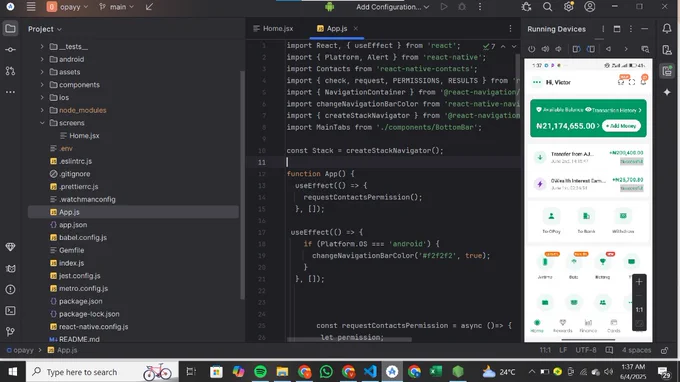Run the app with the play button

click(x=444, y=7)
